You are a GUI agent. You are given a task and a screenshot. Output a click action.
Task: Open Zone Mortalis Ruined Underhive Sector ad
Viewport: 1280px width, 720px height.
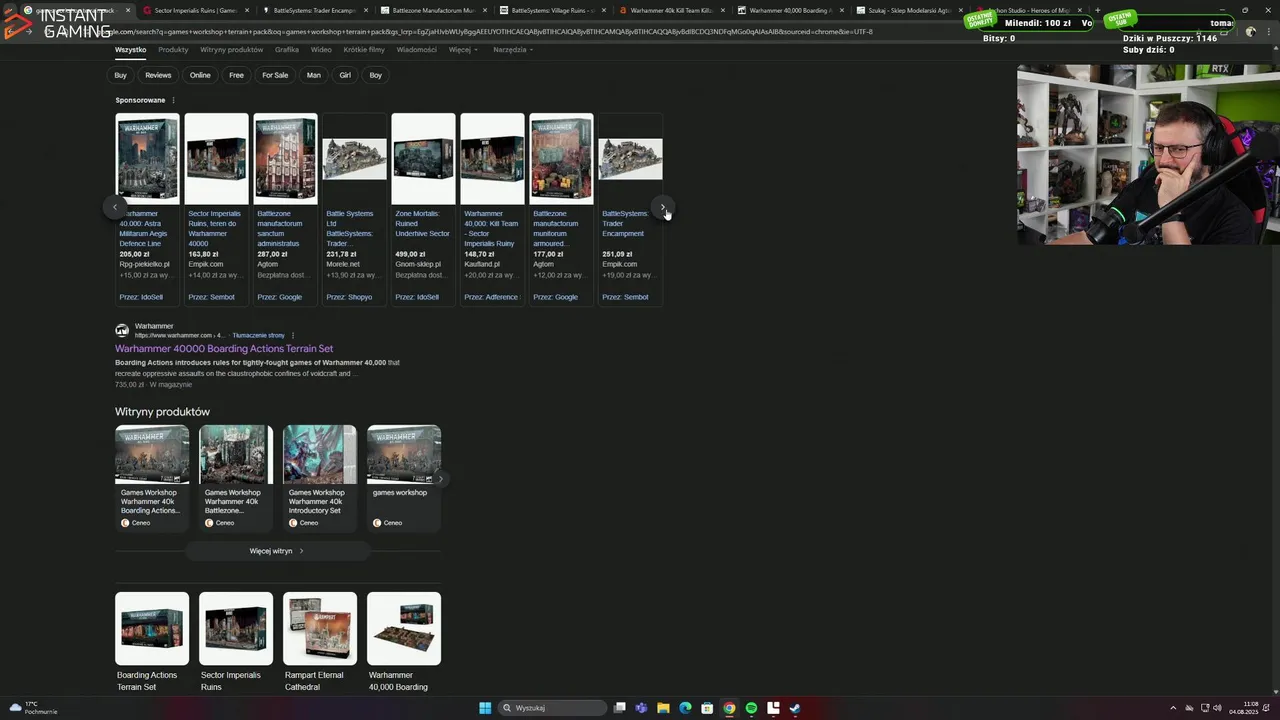coord(423,209)
